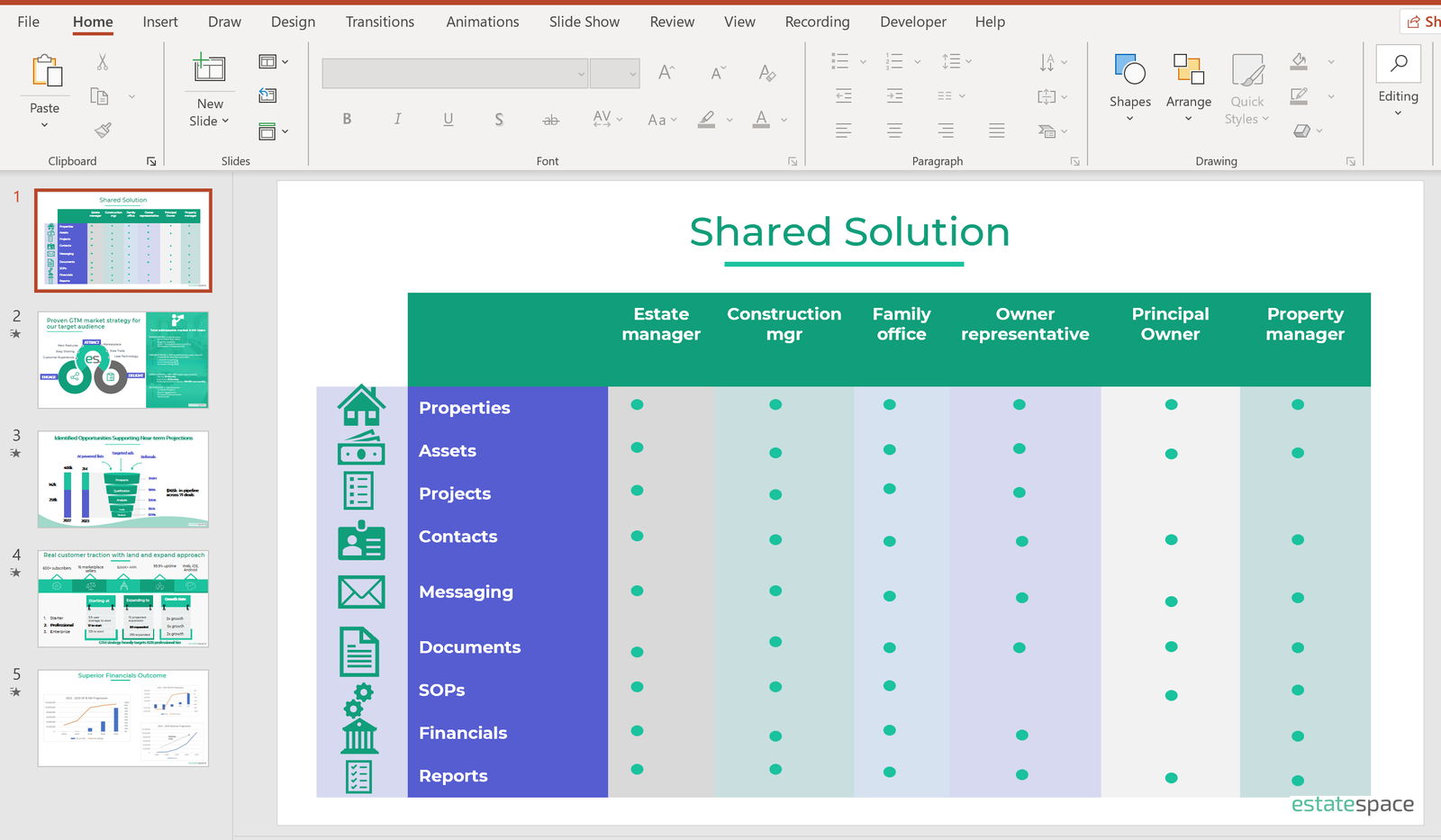
Task: Switch to the Insert tab
Action: 160,22
